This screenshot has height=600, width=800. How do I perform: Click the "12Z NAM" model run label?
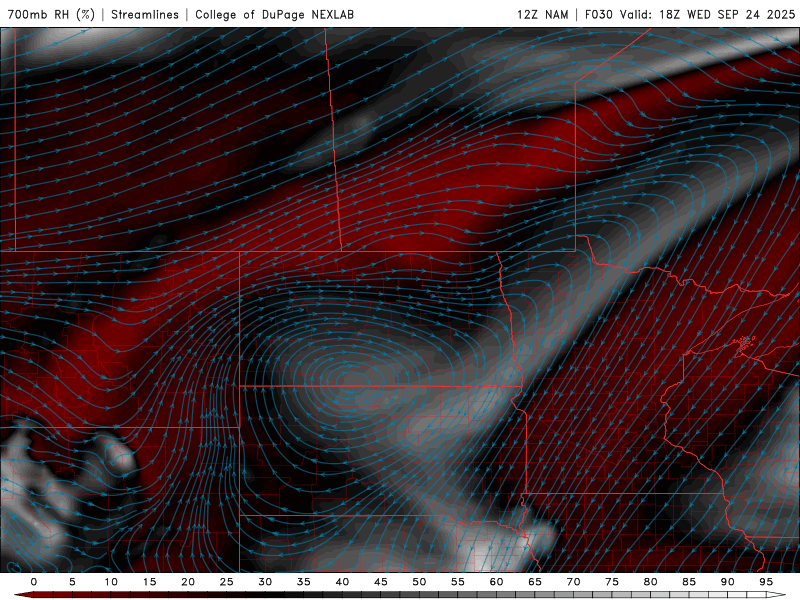point(542,14)
